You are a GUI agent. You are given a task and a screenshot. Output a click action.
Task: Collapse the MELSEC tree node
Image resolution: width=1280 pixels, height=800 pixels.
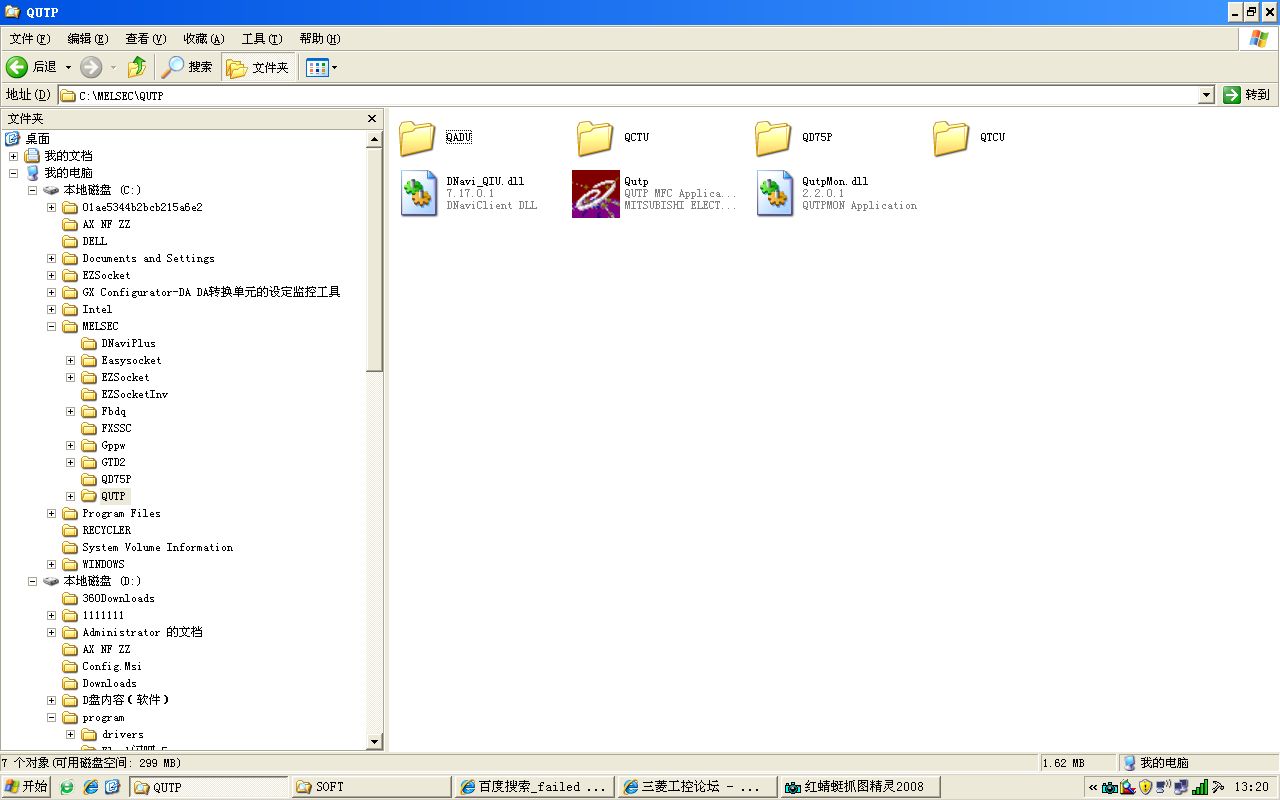52,327
